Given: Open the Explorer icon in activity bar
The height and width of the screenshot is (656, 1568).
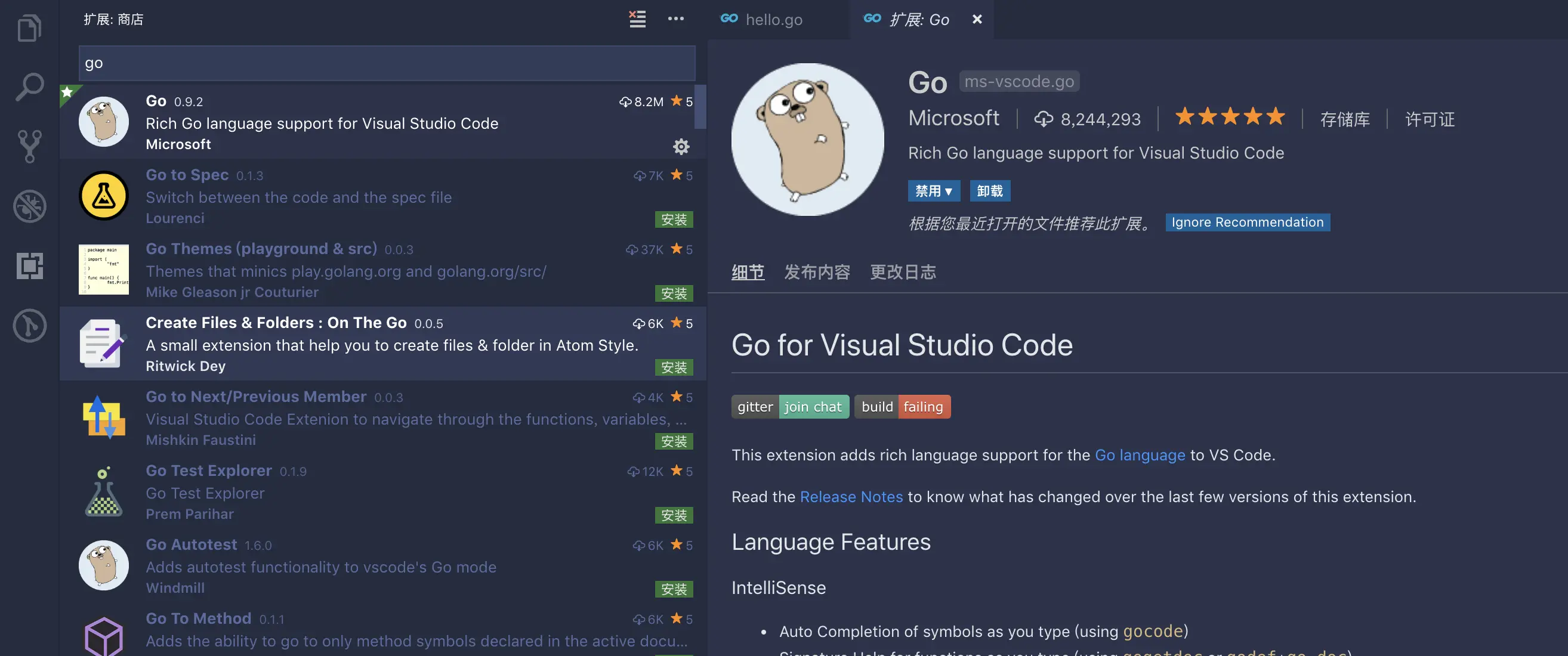Looking at the screenshot, I should pos(29,28).
